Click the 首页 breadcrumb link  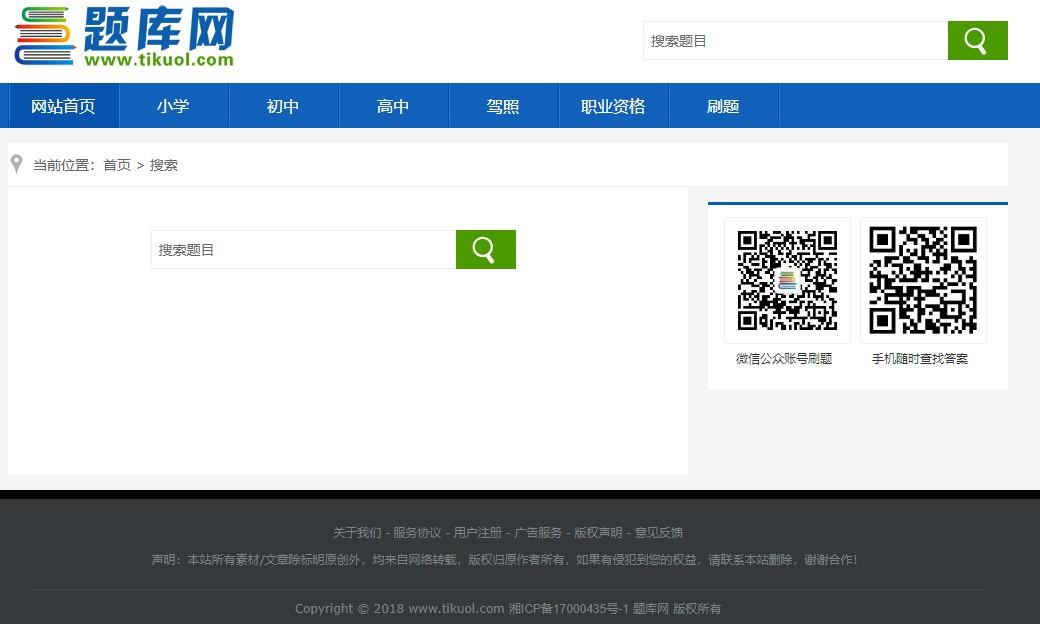[117, 165]
